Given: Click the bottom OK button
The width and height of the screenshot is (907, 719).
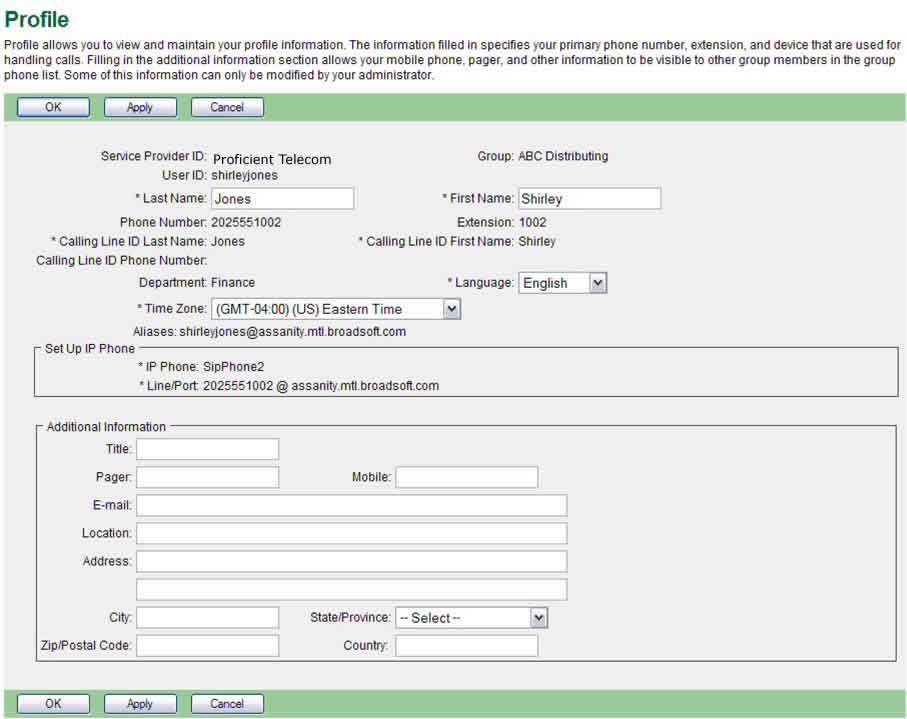Looking at the screenshot, I should coord(53,704).
